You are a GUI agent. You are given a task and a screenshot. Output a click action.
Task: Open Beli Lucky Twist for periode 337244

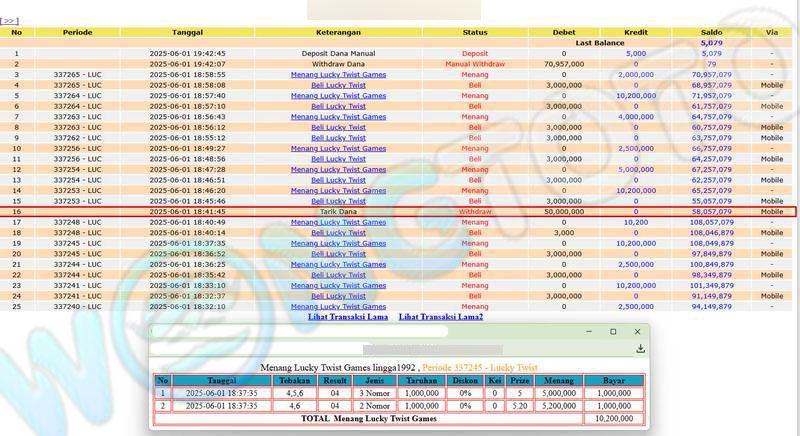(338, 275)
